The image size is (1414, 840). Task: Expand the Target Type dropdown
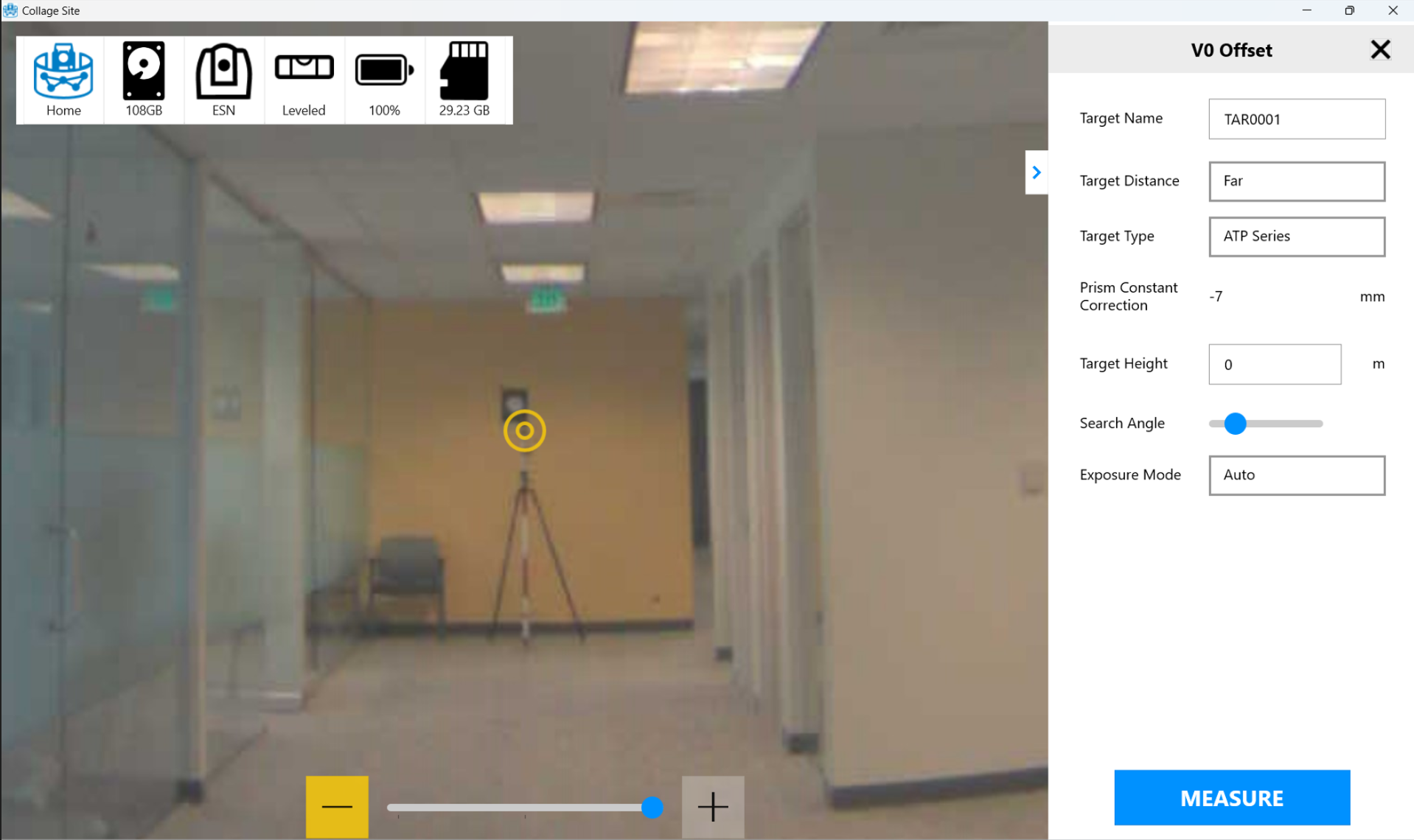pos(1296,237)
